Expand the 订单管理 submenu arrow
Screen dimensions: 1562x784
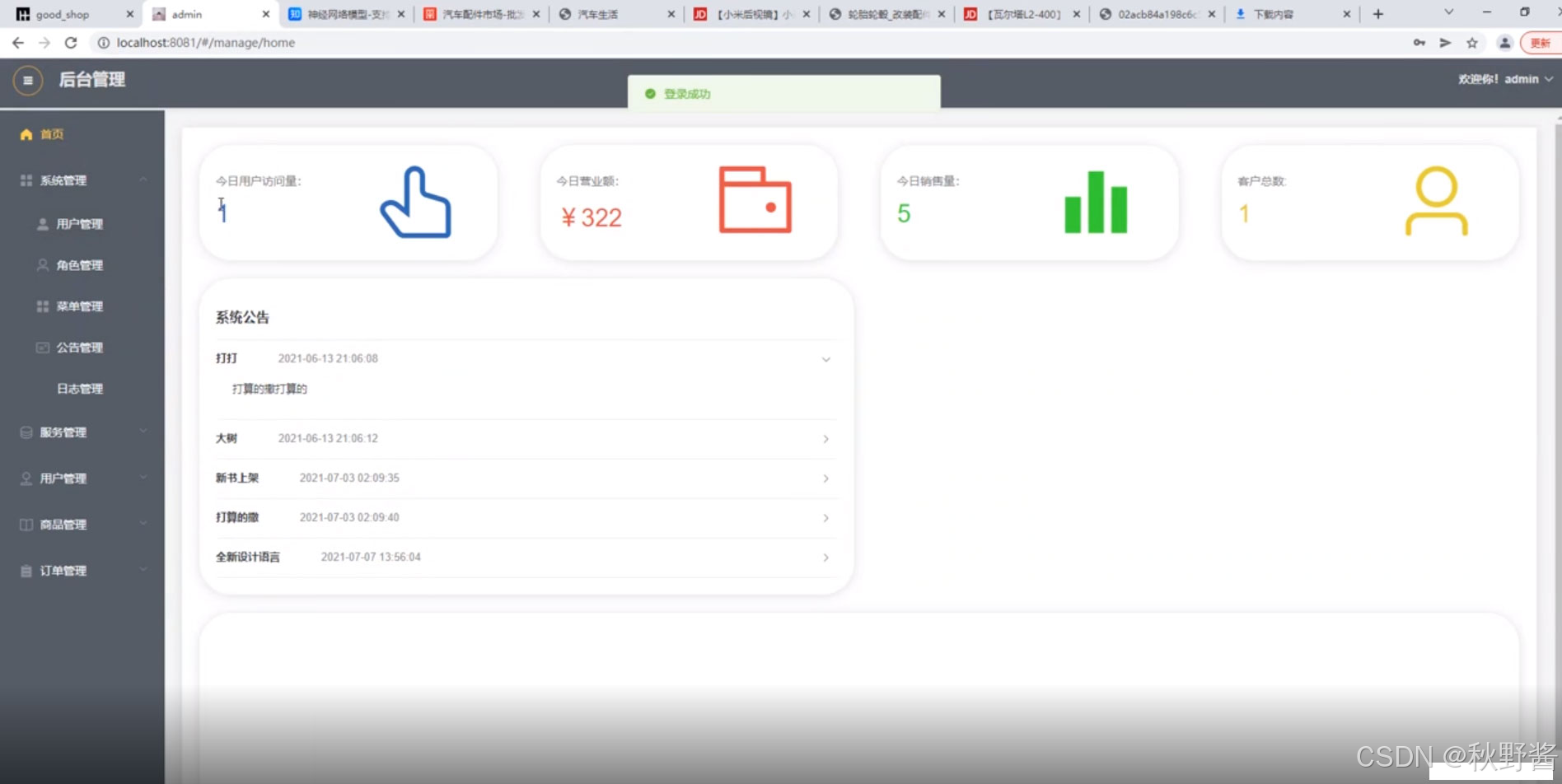143,570
